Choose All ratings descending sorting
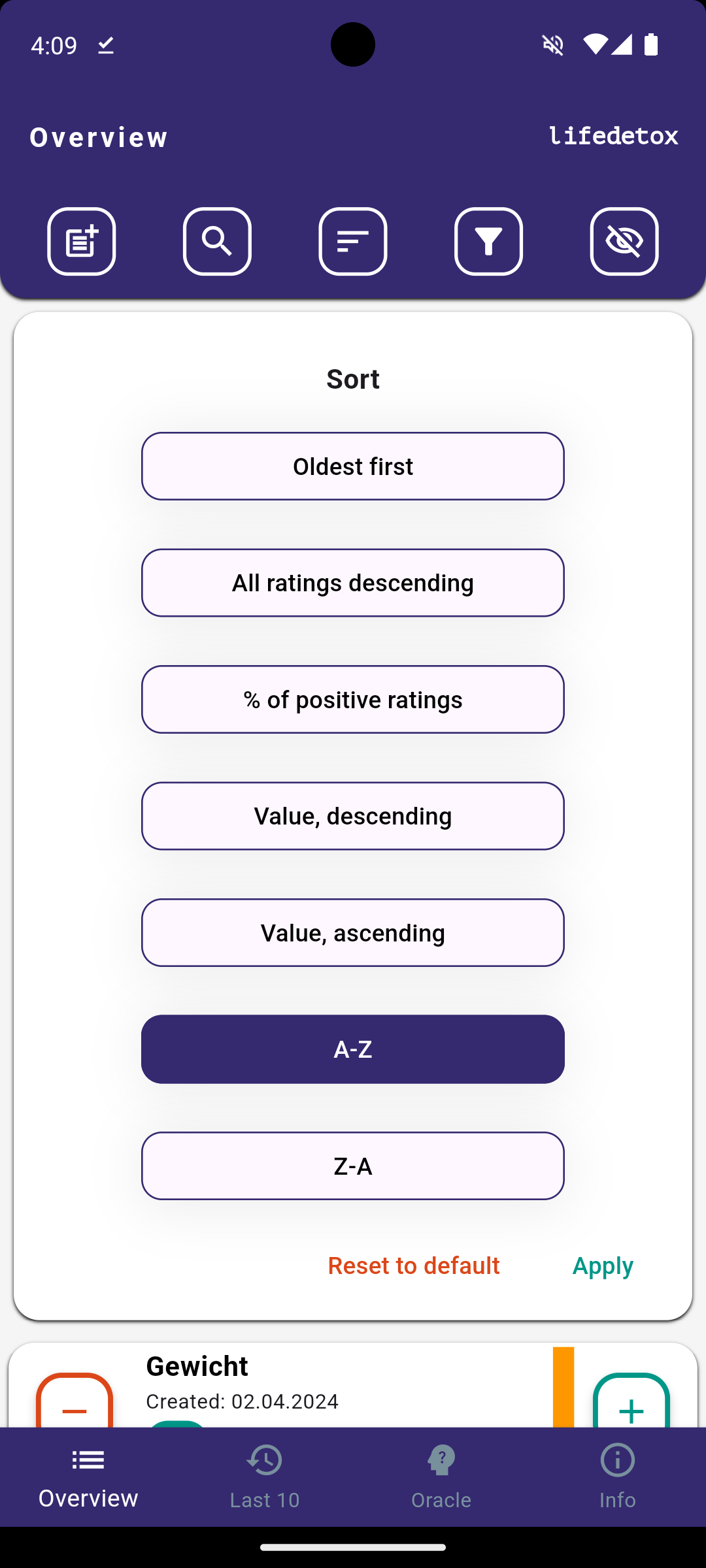 353,583
